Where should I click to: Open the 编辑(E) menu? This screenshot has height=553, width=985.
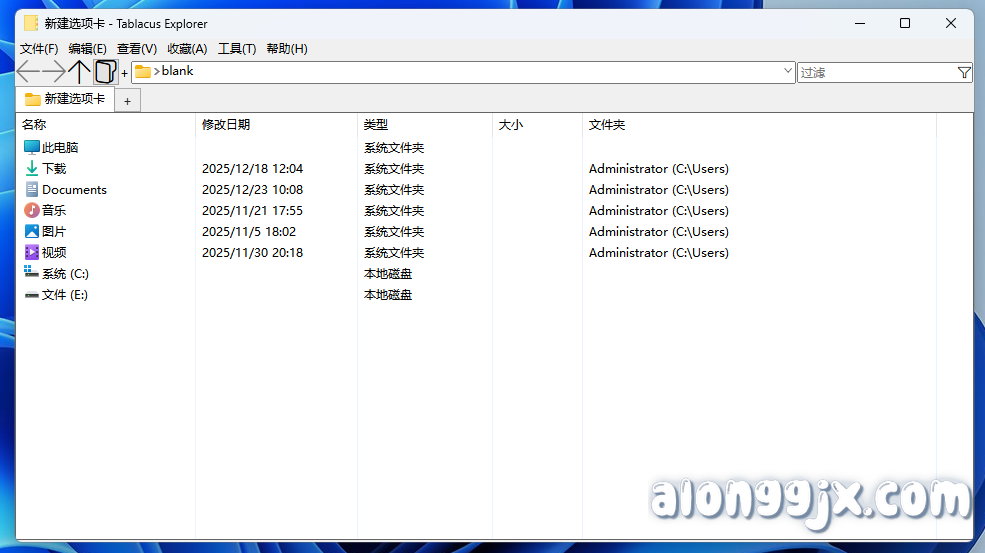tap(87, 48)
